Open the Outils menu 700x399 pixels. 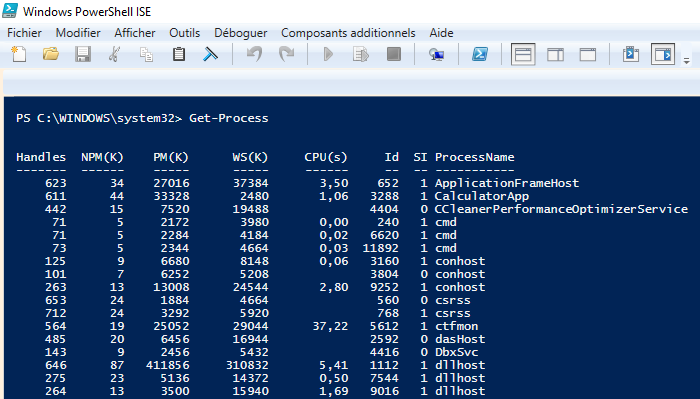pyautogui.click(x=185, y=33)
